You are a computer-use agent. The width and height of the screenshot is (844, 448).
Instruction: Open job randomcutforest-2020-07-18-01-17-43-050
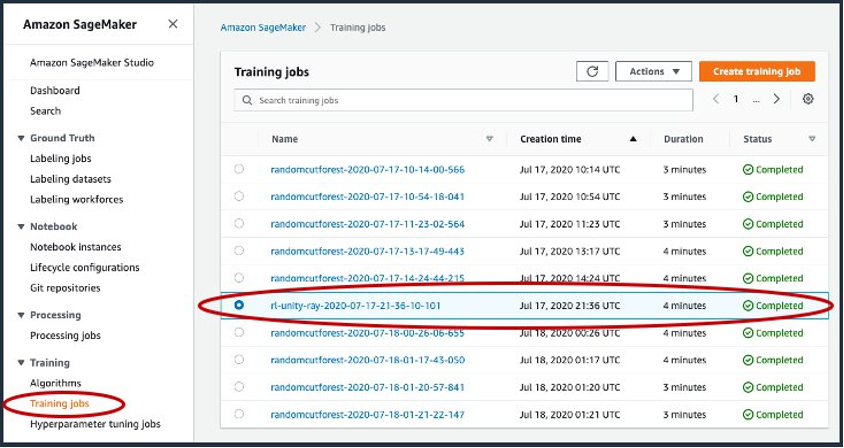click(368, 360)
